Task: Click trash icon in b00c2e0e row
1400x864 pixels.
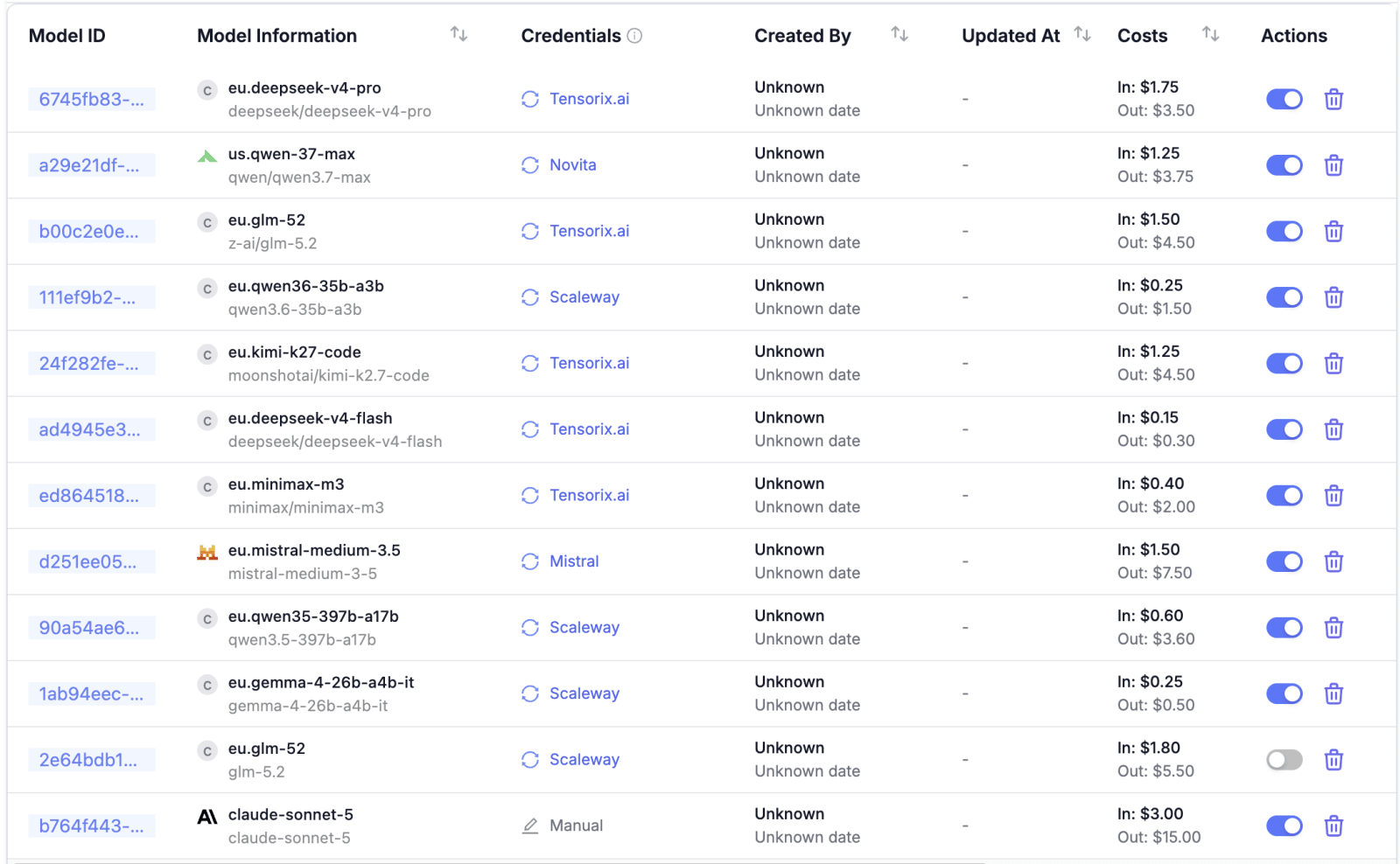Action: [x=1333, y=232]
